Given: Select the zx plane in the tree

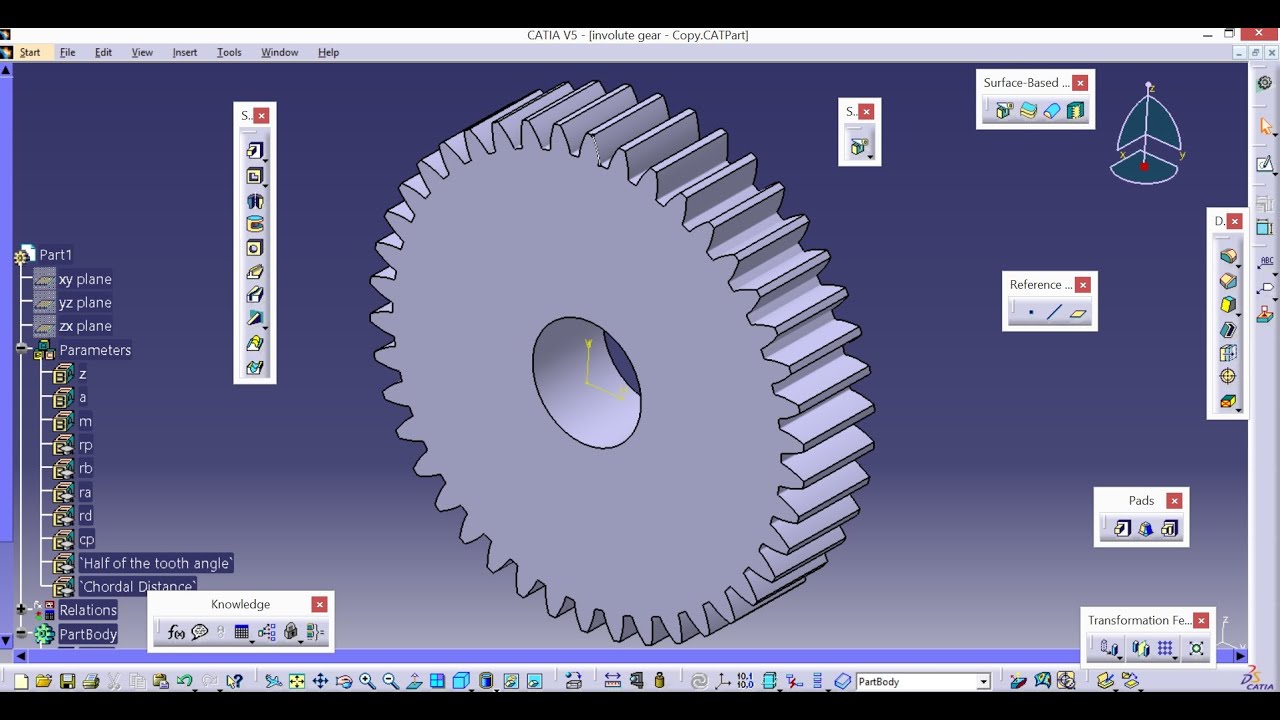Looking at the screenshot, I should (x=85, y=326).
